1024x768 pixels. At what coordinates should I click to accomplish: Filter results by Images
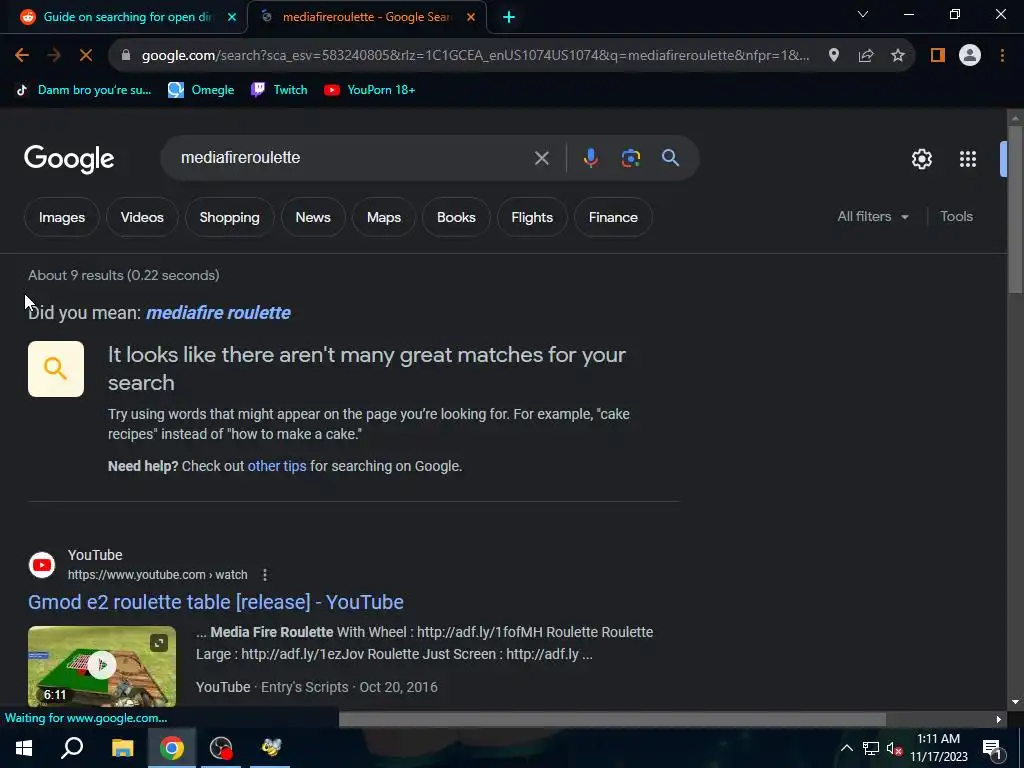61,217
